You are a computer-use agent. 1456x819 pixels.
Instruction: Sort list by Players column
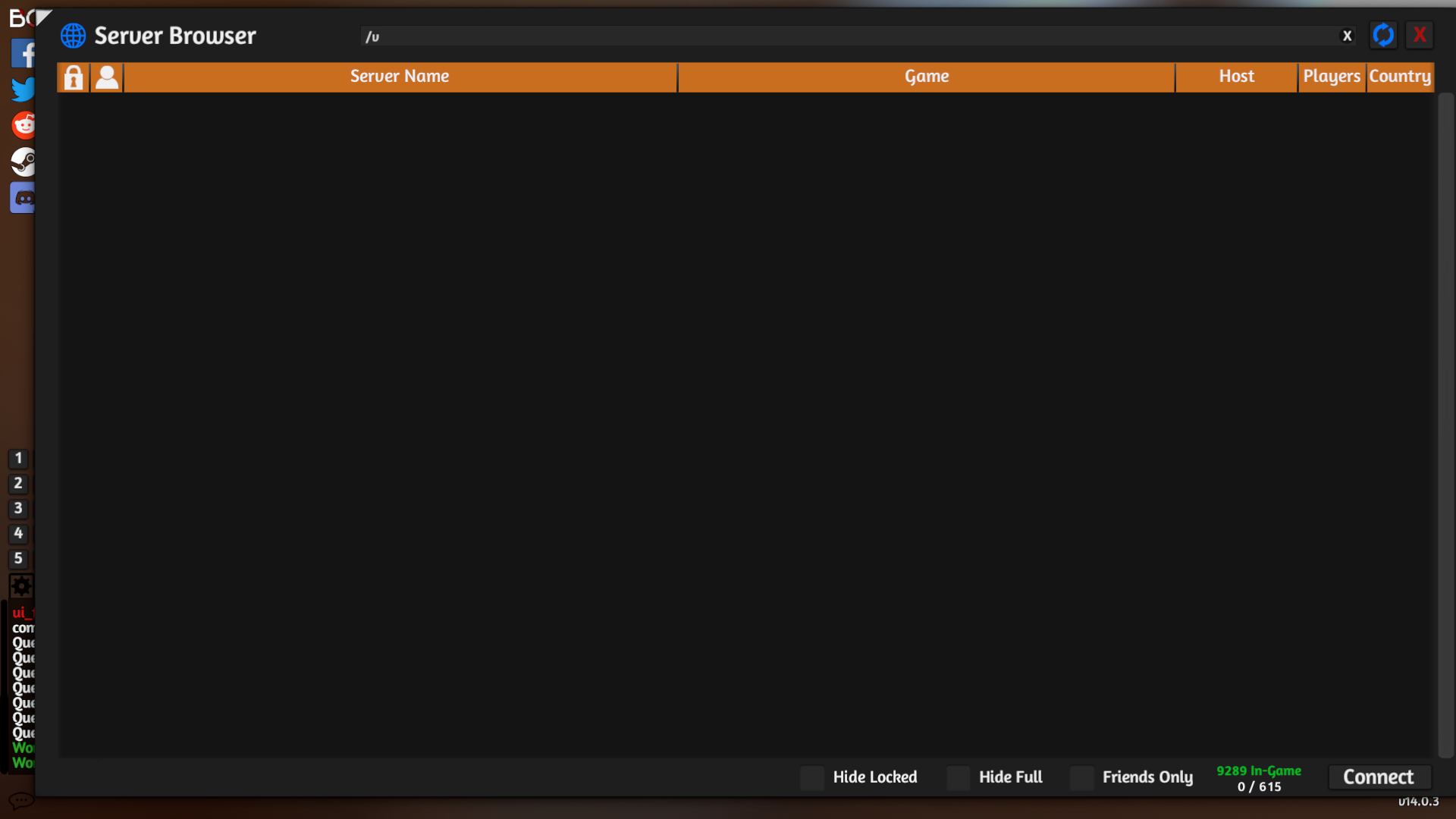(1331, 77)
